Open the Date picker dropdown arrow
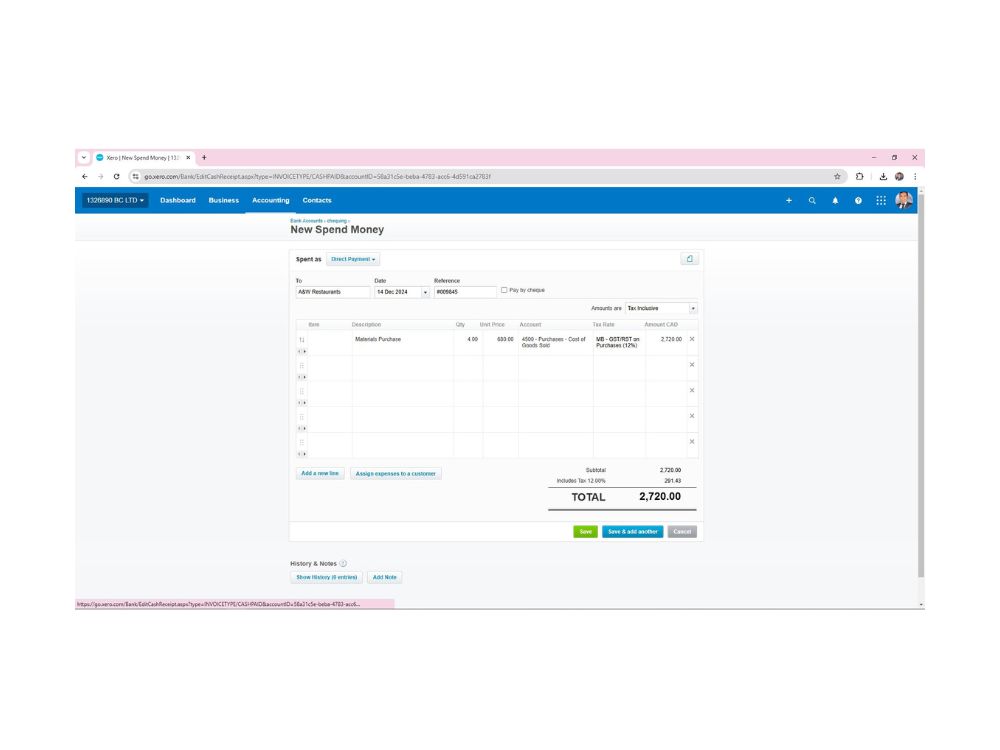The height and width of the screenshot is (750, 1000). point(425,292)
